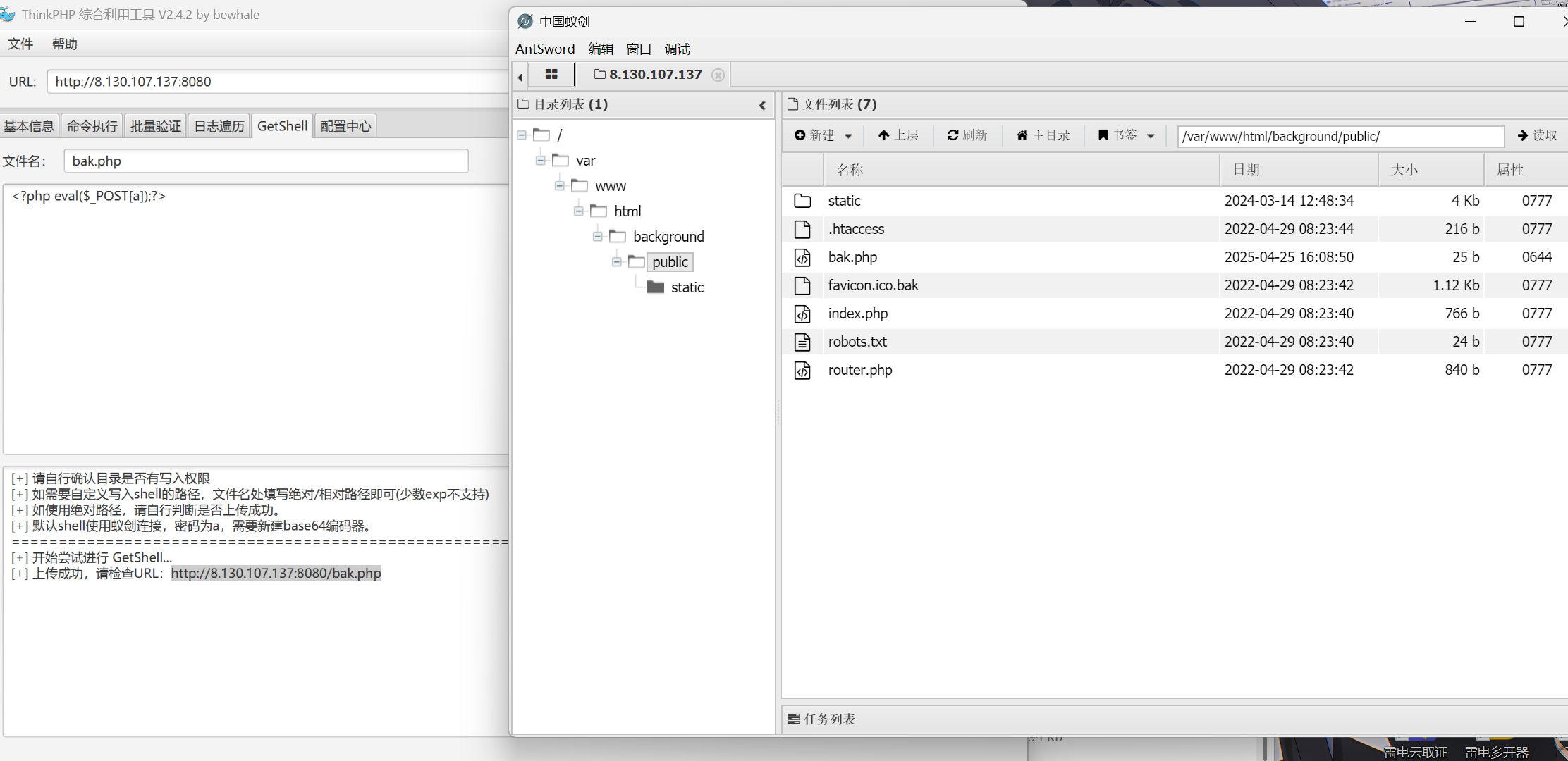1568x761 pixels.
Task: Switch to the 日志遍历 tab
Action: tap(219, 126)
